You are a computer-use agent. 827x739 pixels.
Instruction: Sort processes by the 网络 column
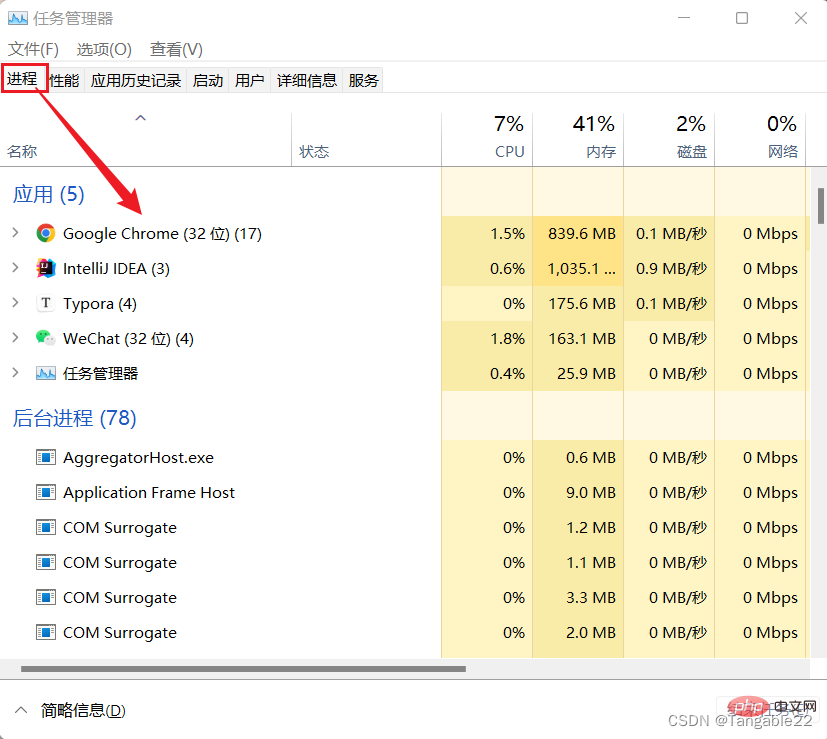[760, 139]
